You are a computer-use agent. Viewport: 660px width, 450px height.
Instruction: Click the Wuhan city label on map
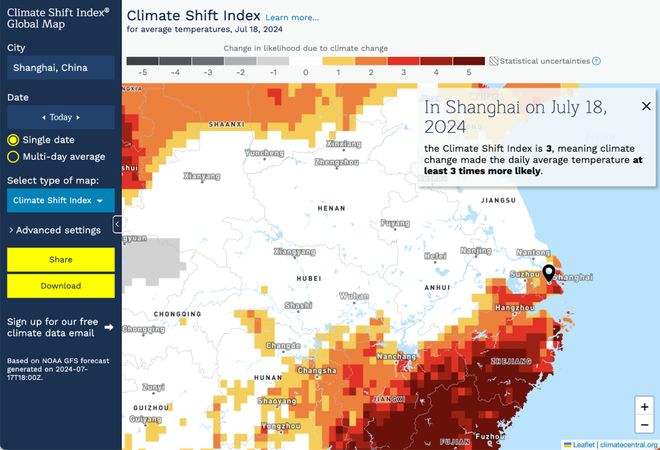(354, 296)
